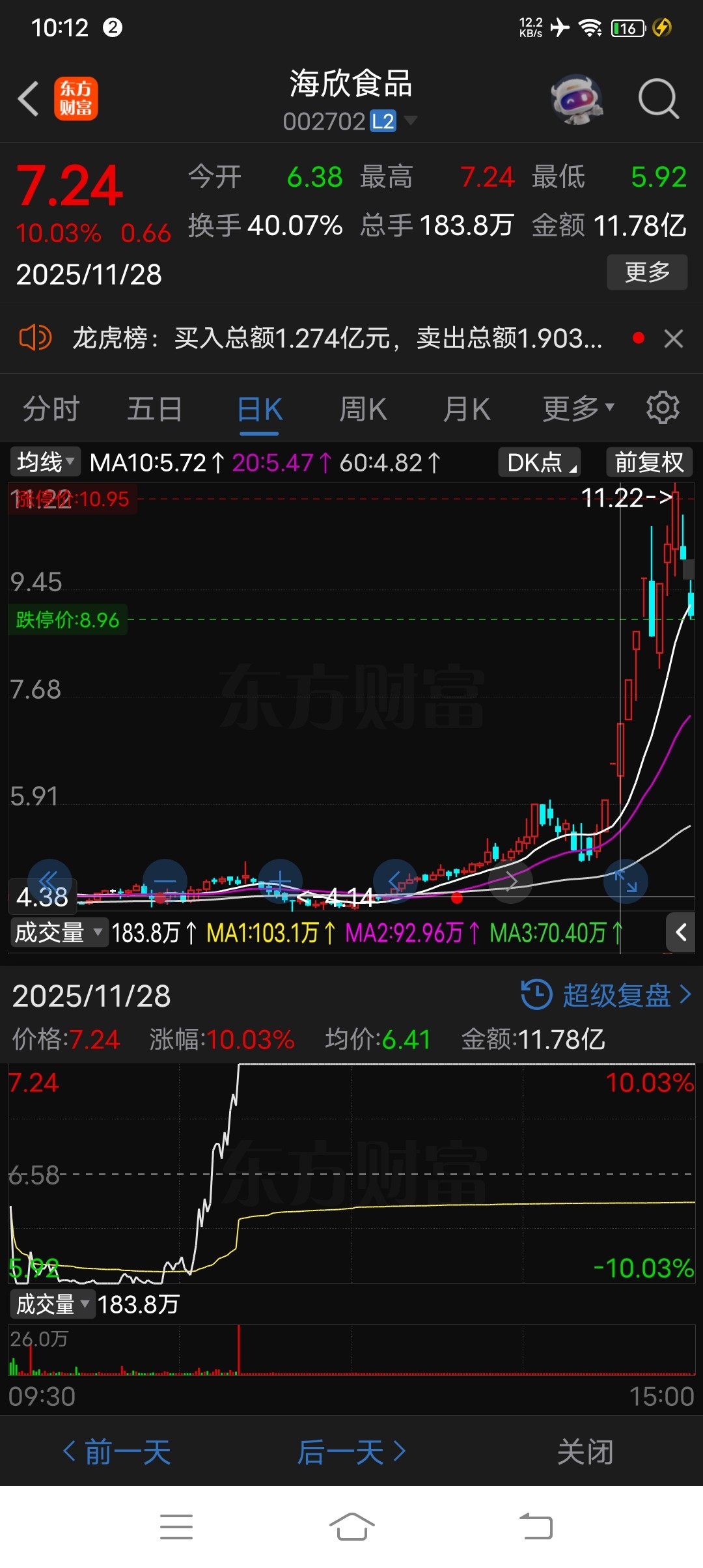This screenshot has height=1568, width=703.
Task: Expand the 成交量 dropdown in the intraday panel
Action: (53, 1304)
